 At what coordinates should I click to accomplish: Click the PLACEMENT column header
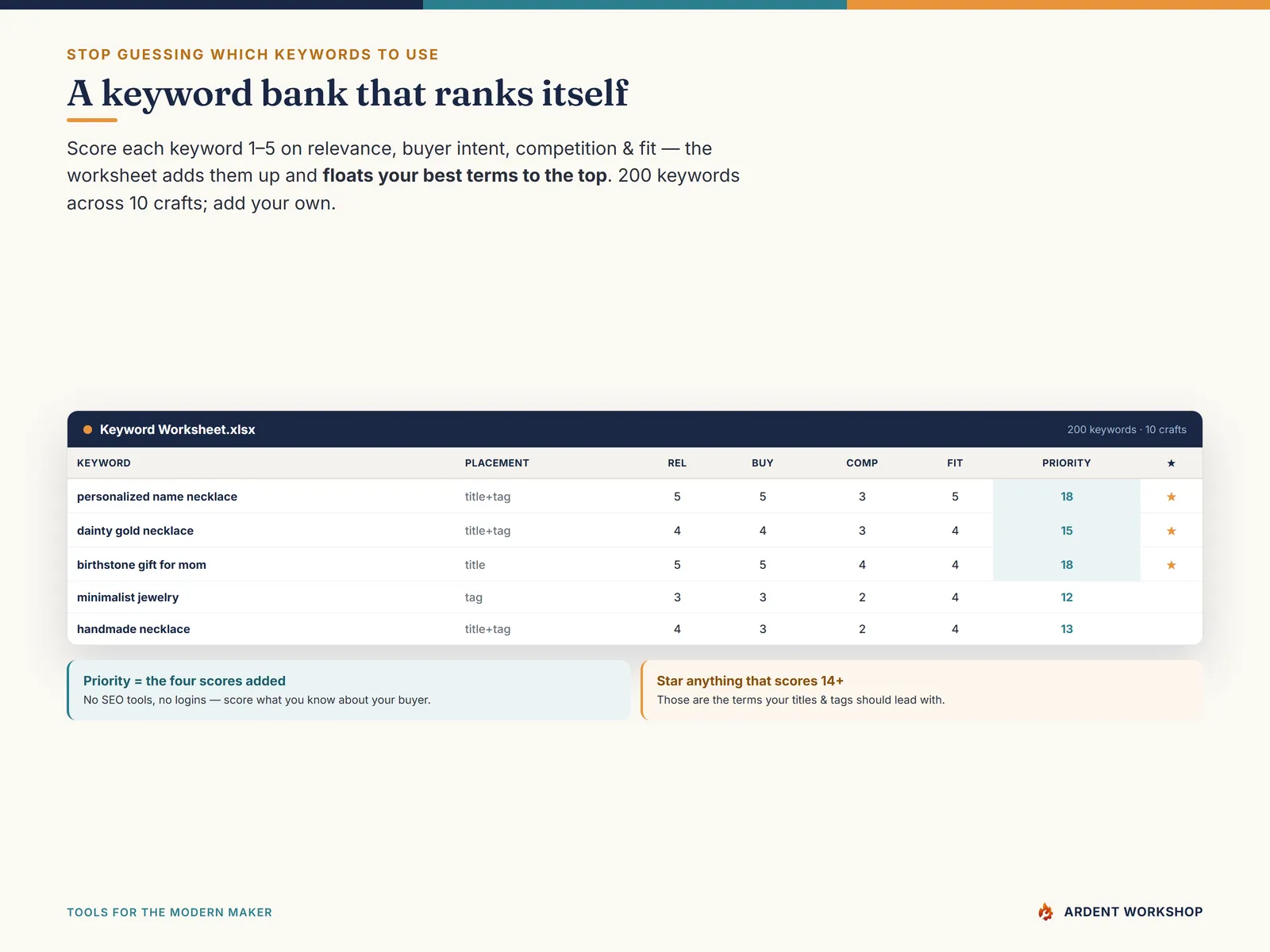click(x=497, y=463)
